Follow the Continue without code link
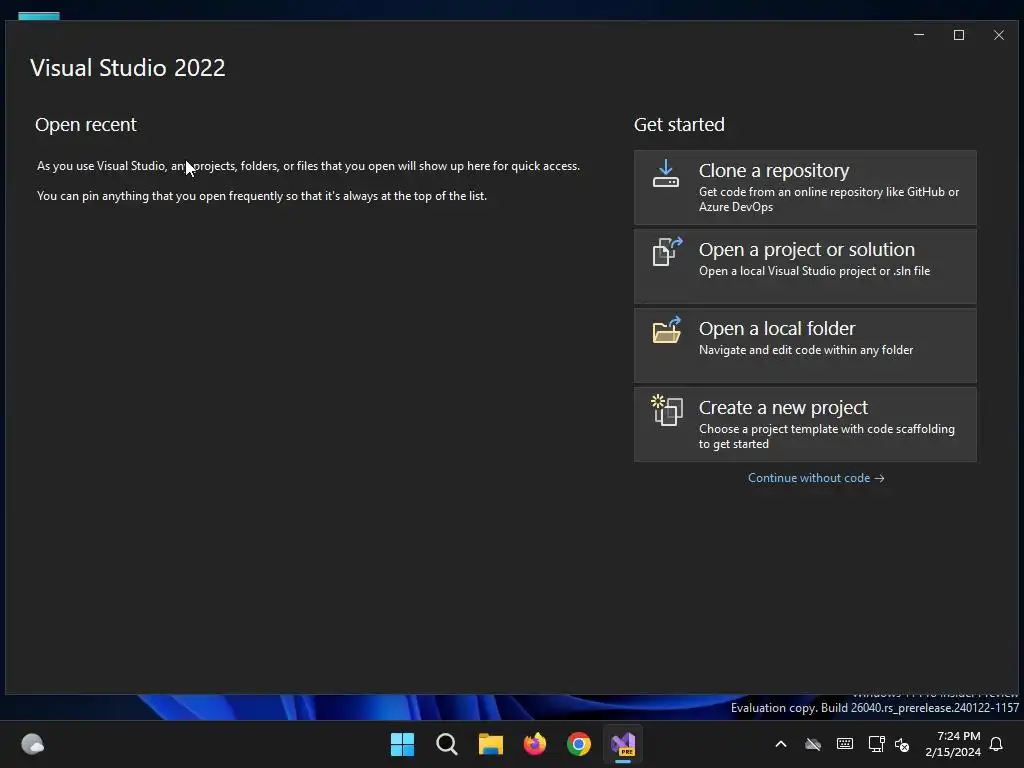 [816, 478]
